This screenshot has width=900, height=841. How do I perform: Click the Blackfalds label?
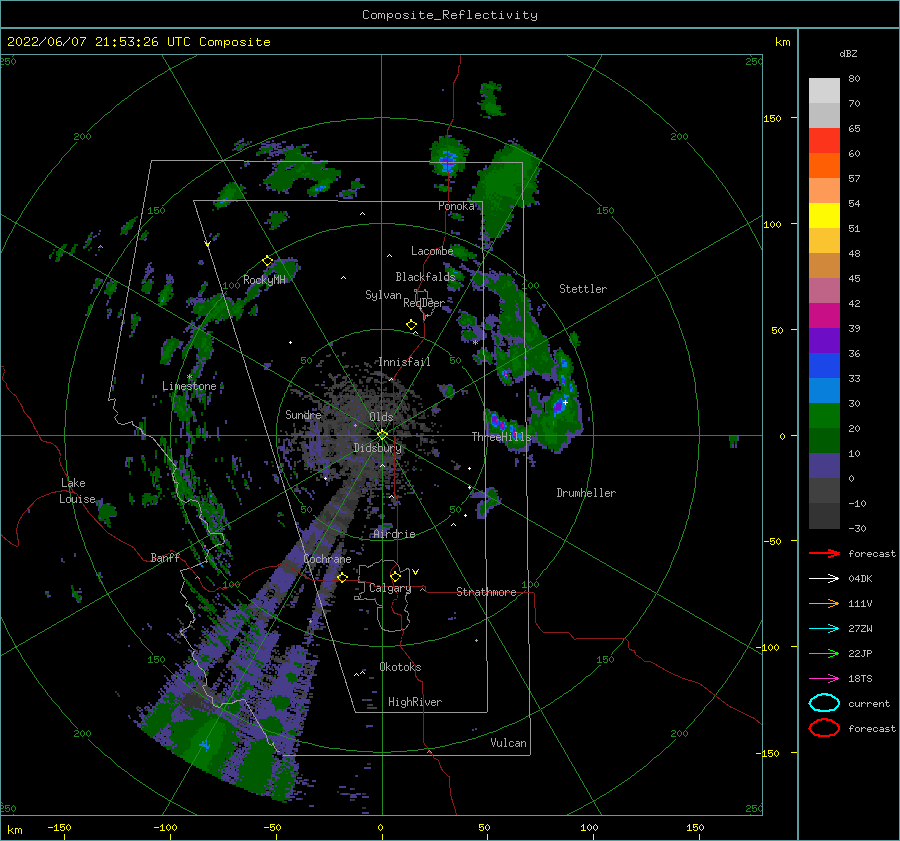pos(425,277)
